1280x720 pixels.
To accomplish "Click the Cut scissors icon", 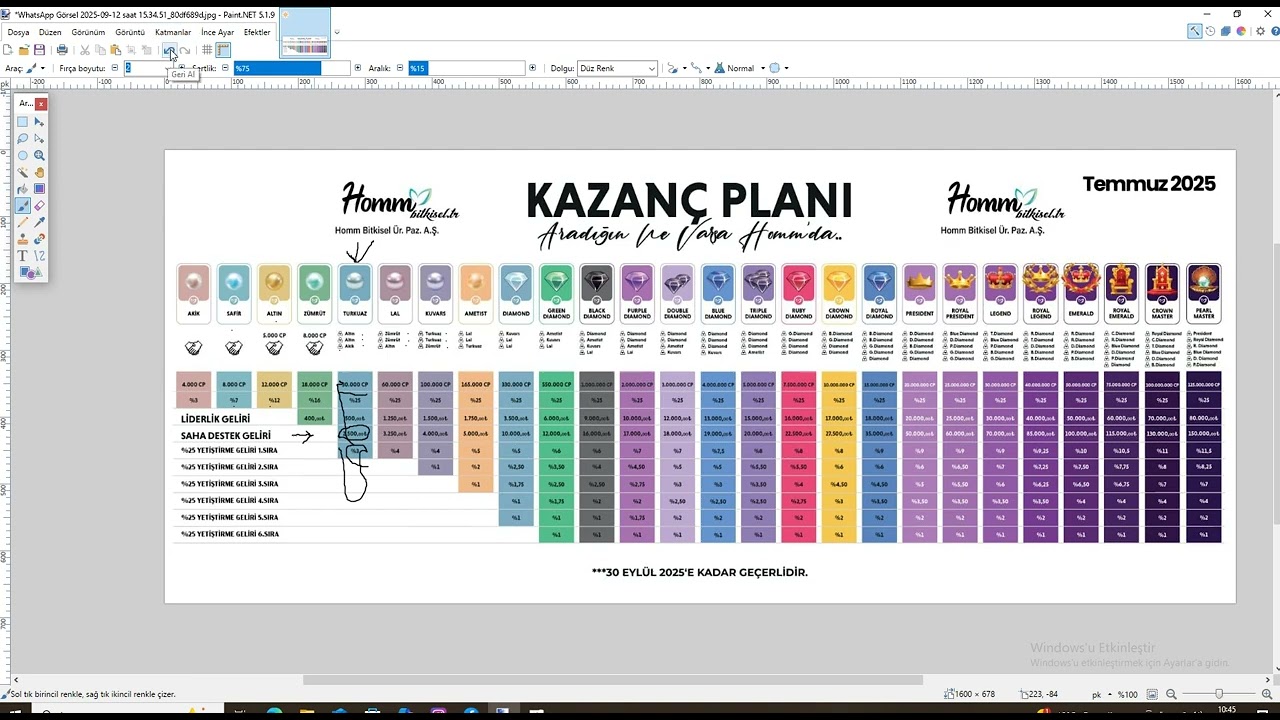I will [85, 50].
